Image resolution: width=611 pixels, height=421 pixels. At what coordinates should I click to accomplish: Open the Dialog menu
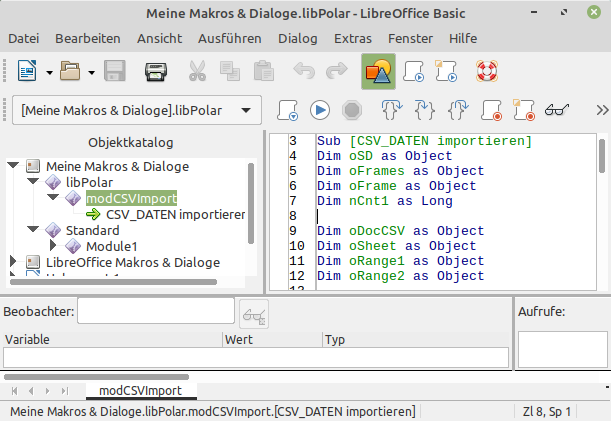pos(298,39)
